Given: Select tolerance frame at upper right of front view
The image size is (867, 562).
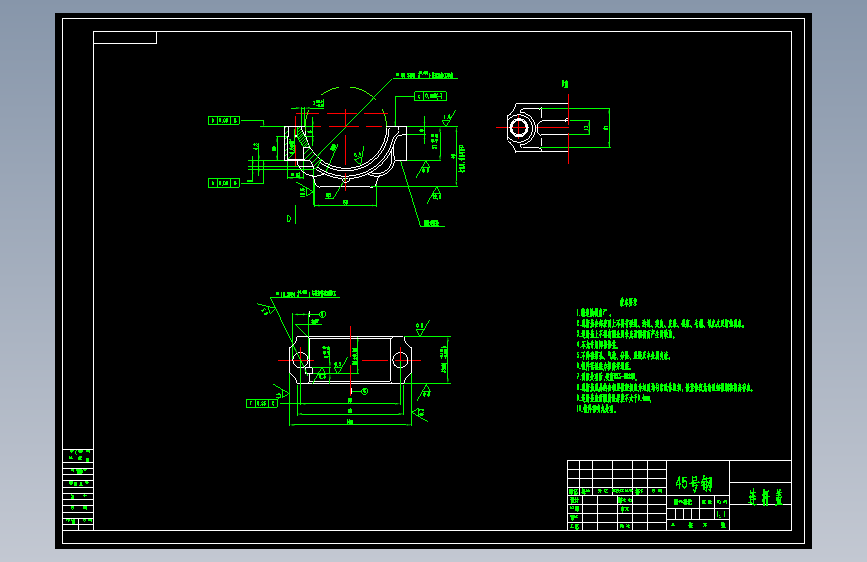Looking at the screenshot, I should 430,96.
